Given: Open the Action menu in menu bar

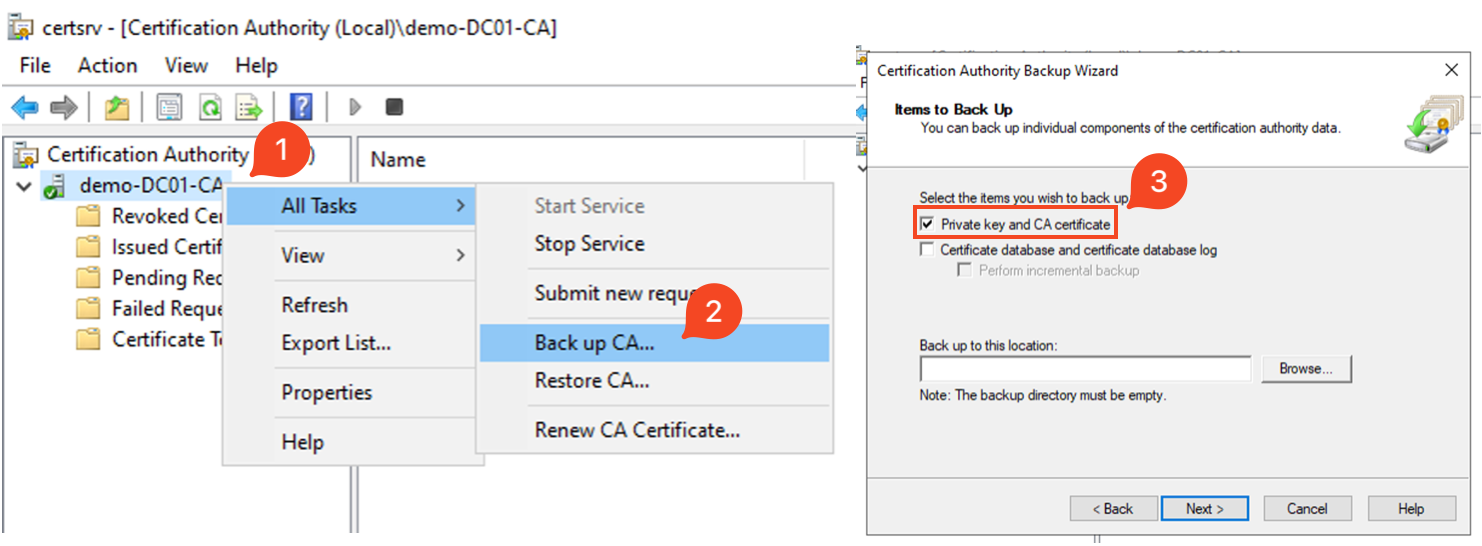Looking at the screenshot, I should 107,66.
